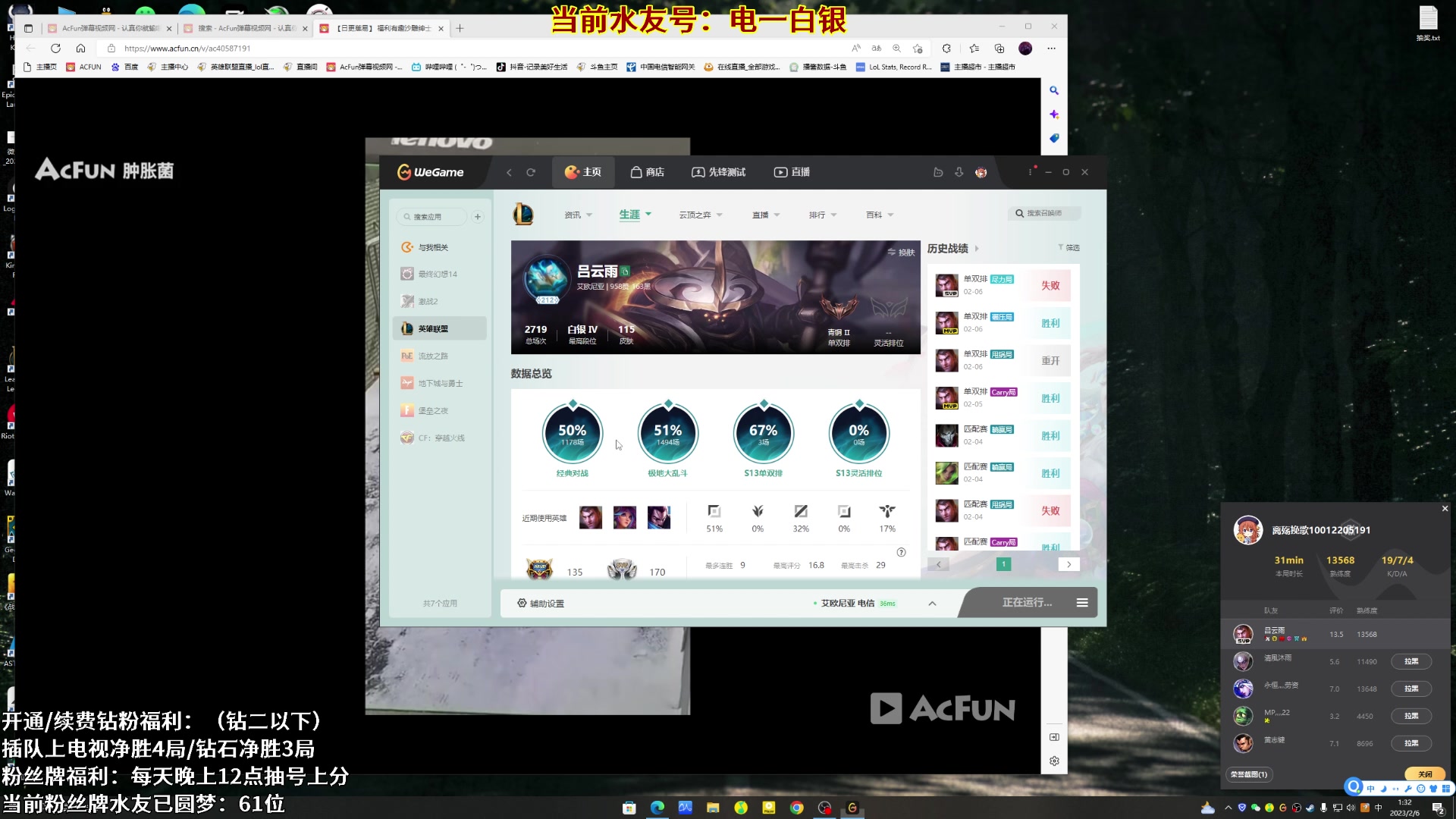Viewport: 1456px width, 819px height.
Task: Click the first recently used hero icon
Action: pyautogui.click(x=591, y=517)
